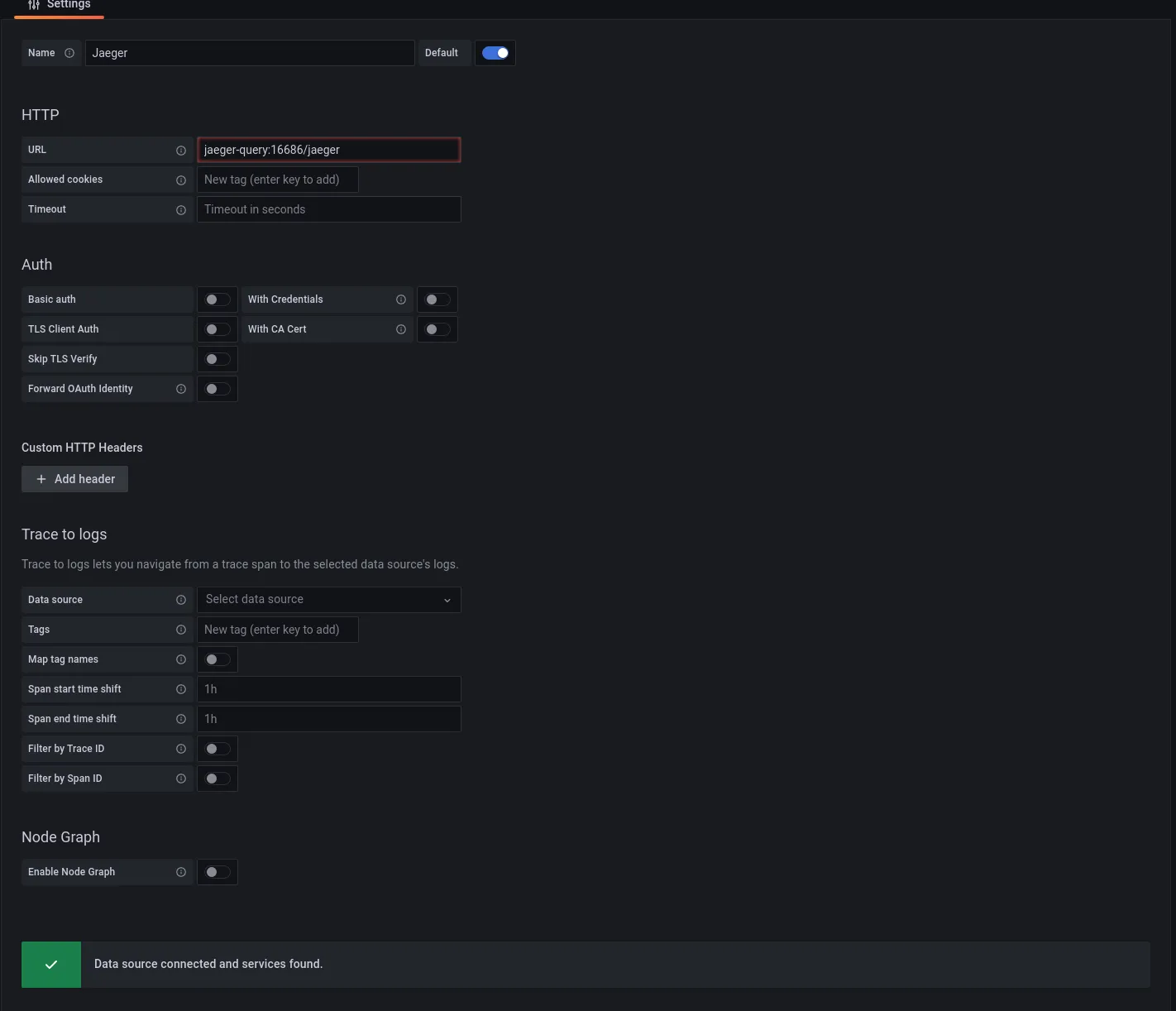Screen dimensions: 1176x1011
Task: Enable the Node Graph toggle
Action: (218, 872)
